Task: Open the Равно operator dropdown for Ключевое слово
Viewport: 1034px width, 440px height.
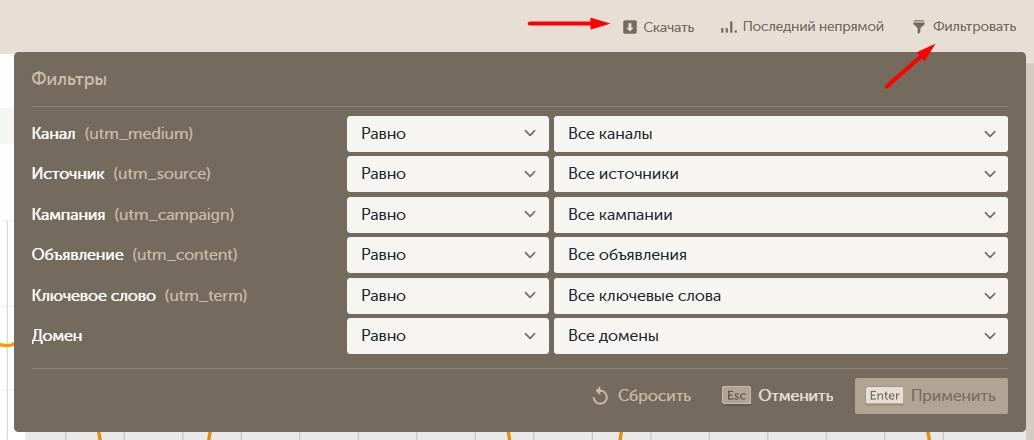Action: (x=448, y=296)
